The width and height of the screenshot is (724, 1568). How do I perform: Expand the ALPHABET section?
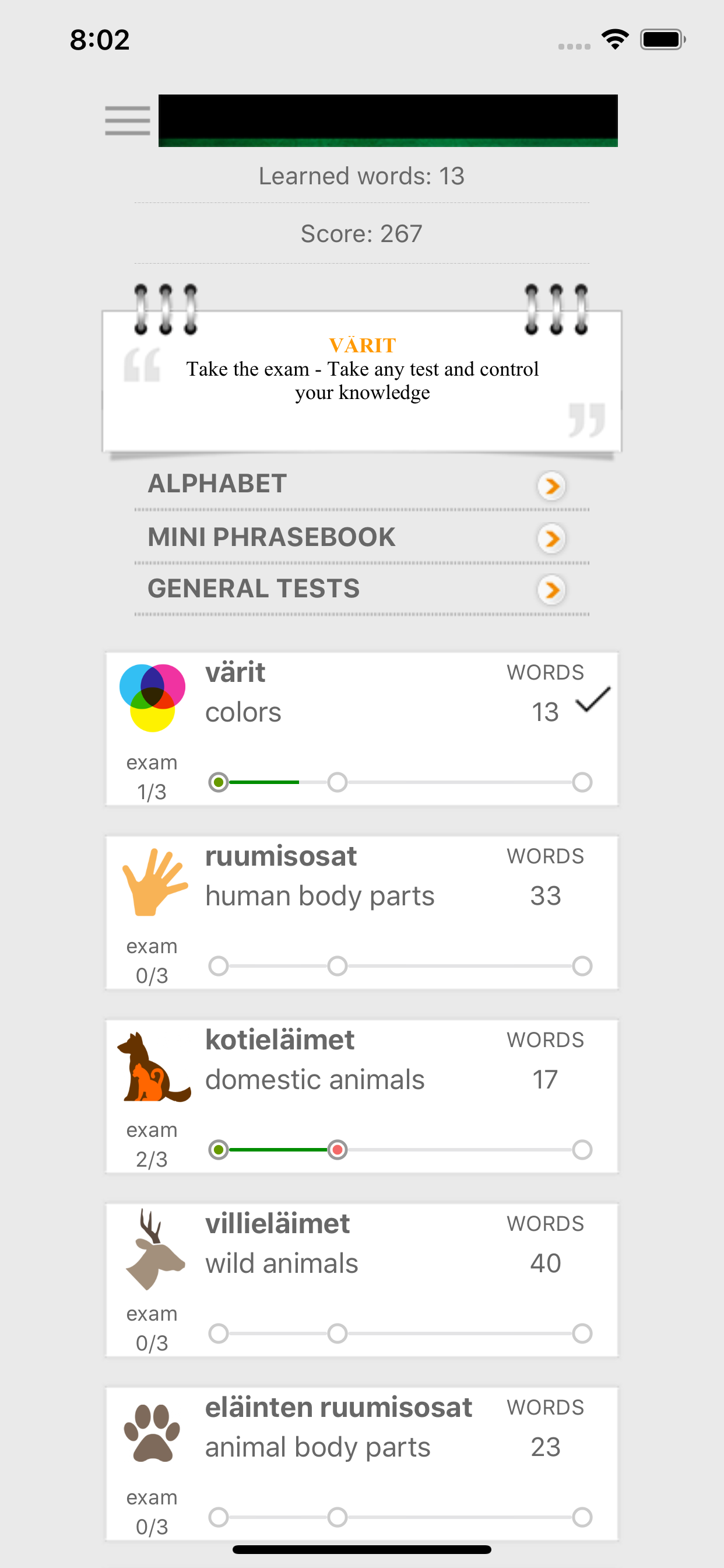(x=552, y=486)
